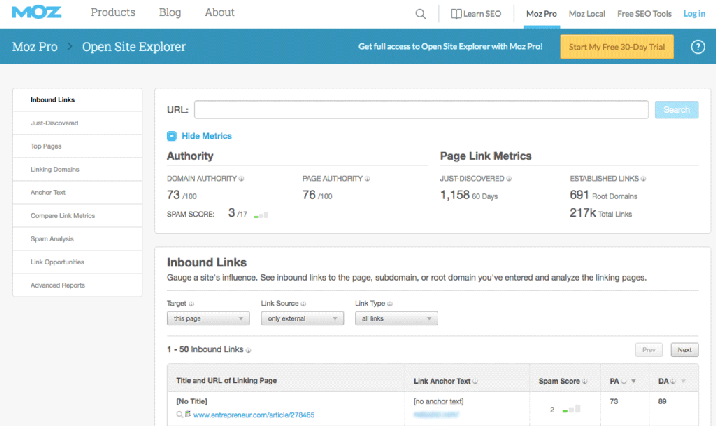Click the Prev pagination button
This screenshot has height=426, width=716.
(648, 350)
